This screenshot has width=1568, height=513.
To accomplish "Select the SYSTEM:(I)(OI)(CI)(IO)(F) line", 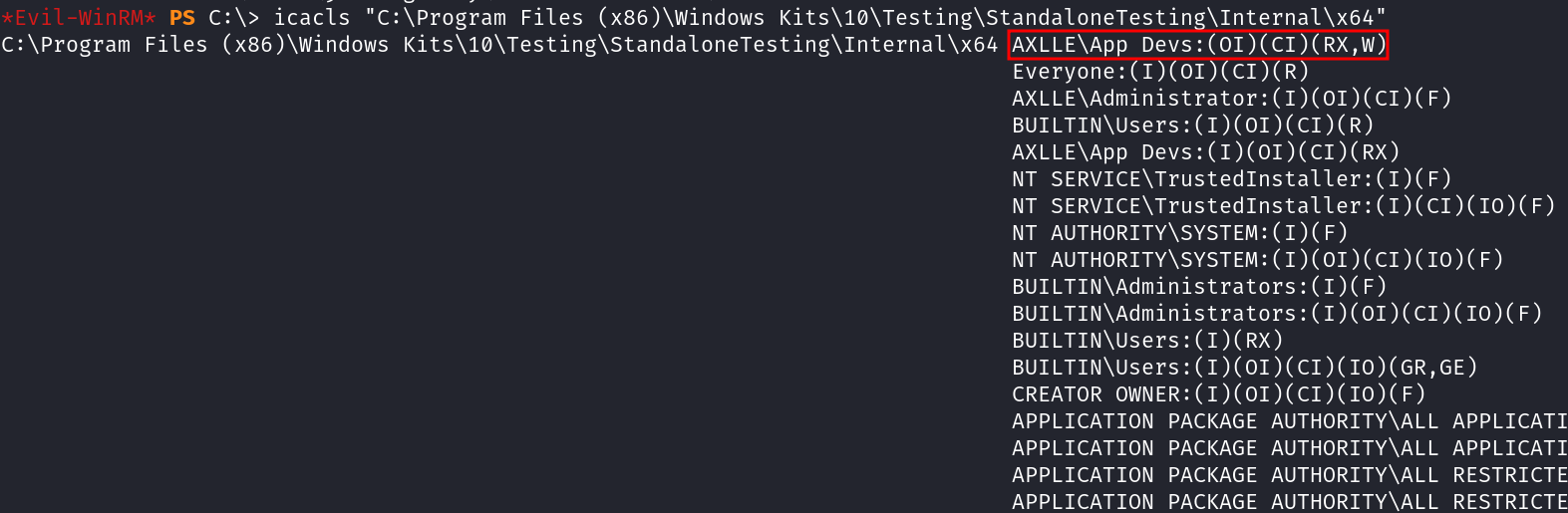I will (1257, 260).
